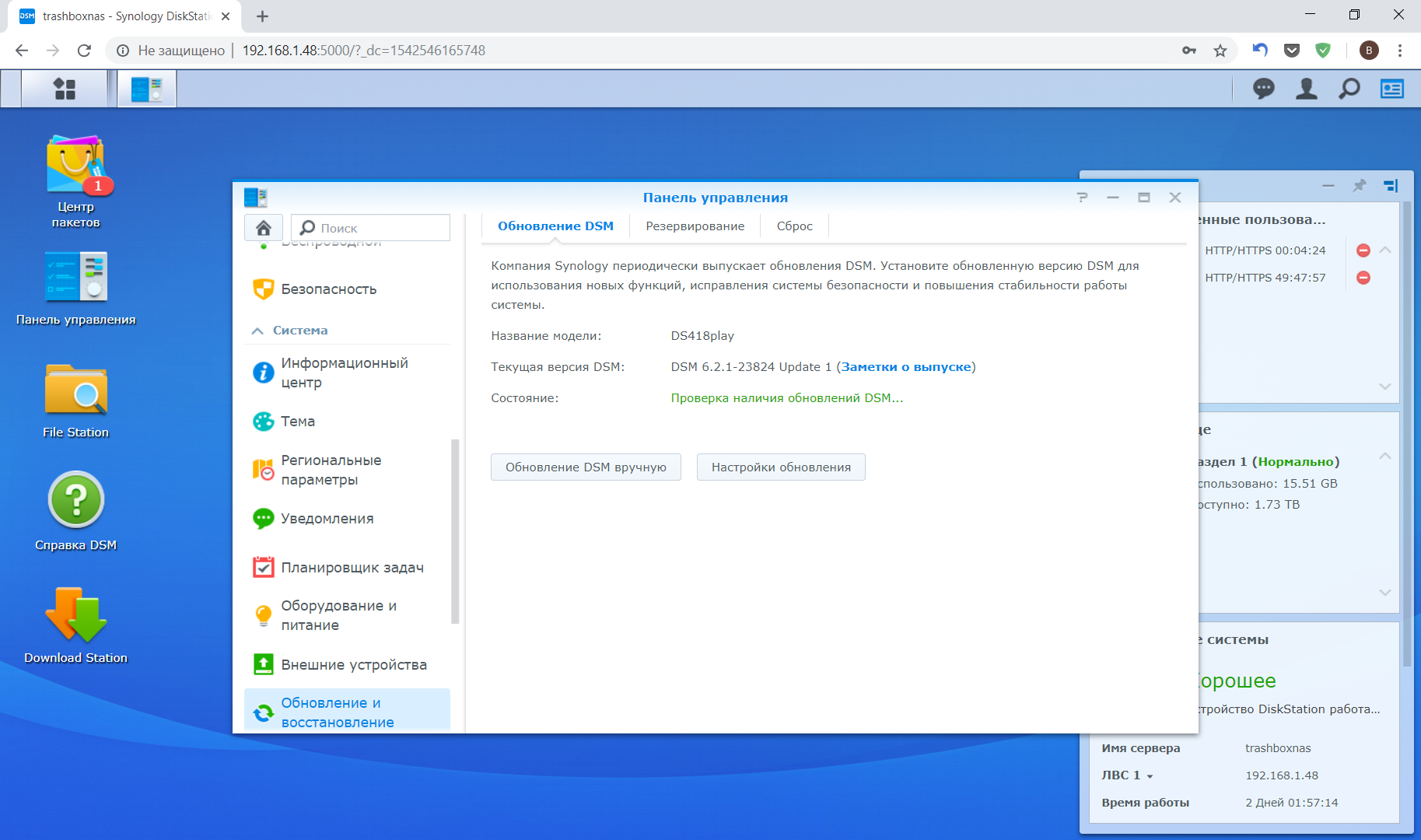Open Task Scheduler in the sidebar
Screen dimensions: 1421x840
347,568
